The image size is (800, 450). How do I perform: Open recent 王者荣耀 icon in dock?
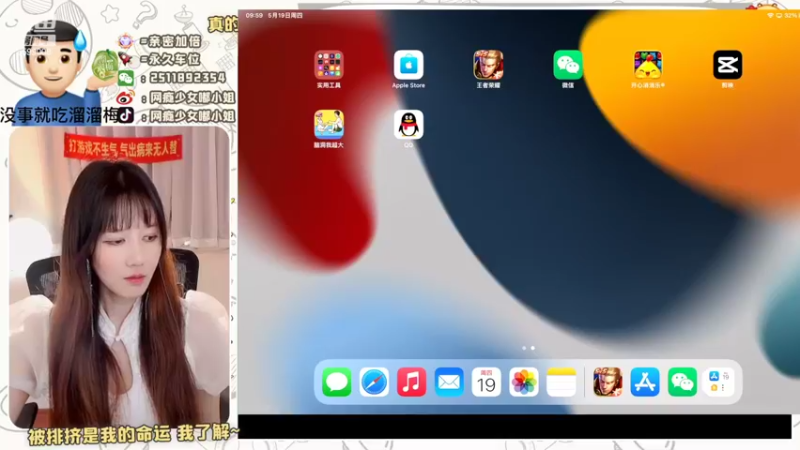pyautogui.click(x=608, y=382)
